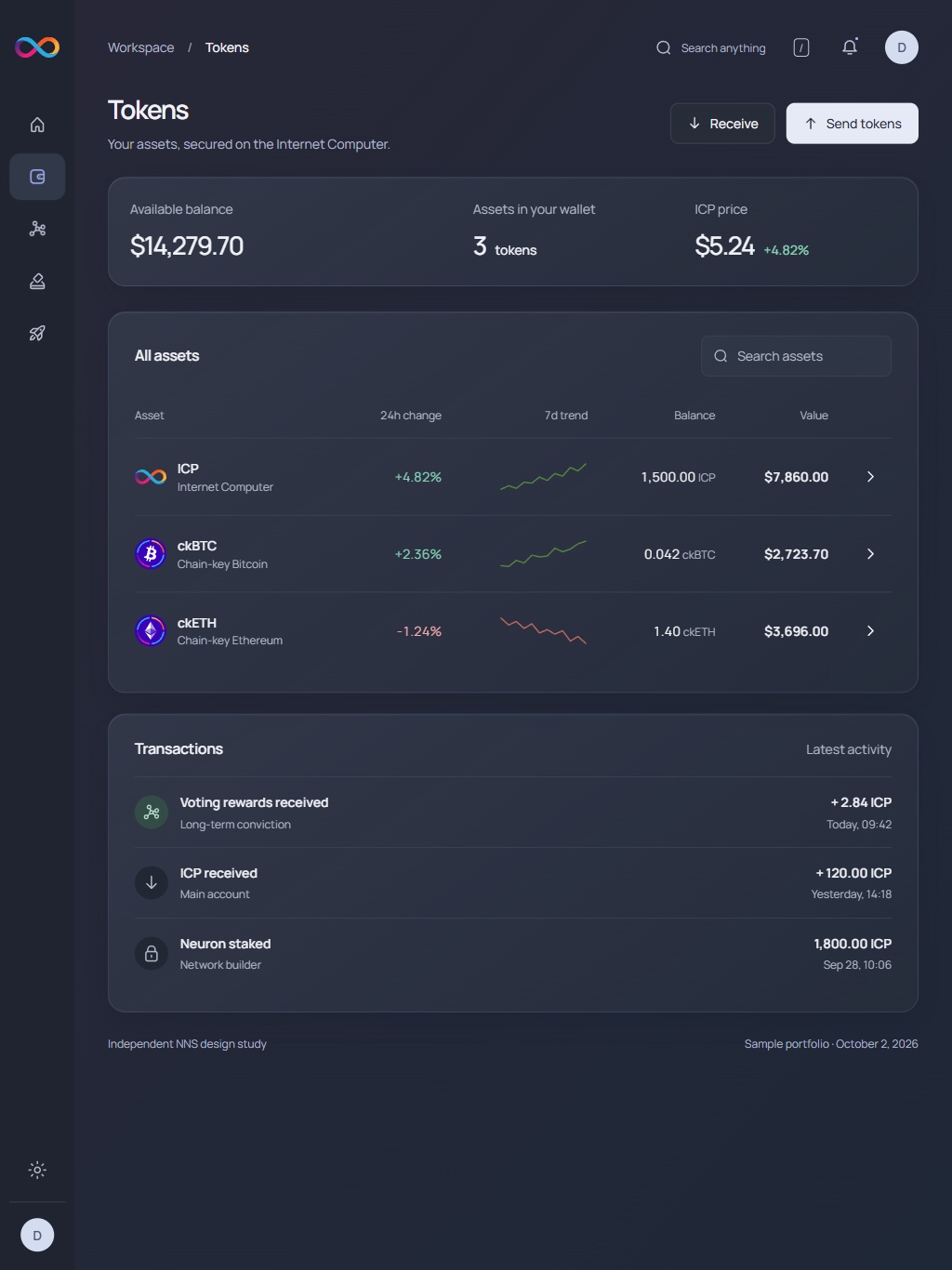
Task: Click the Voting rewards transaction icon
Action: 152,813
